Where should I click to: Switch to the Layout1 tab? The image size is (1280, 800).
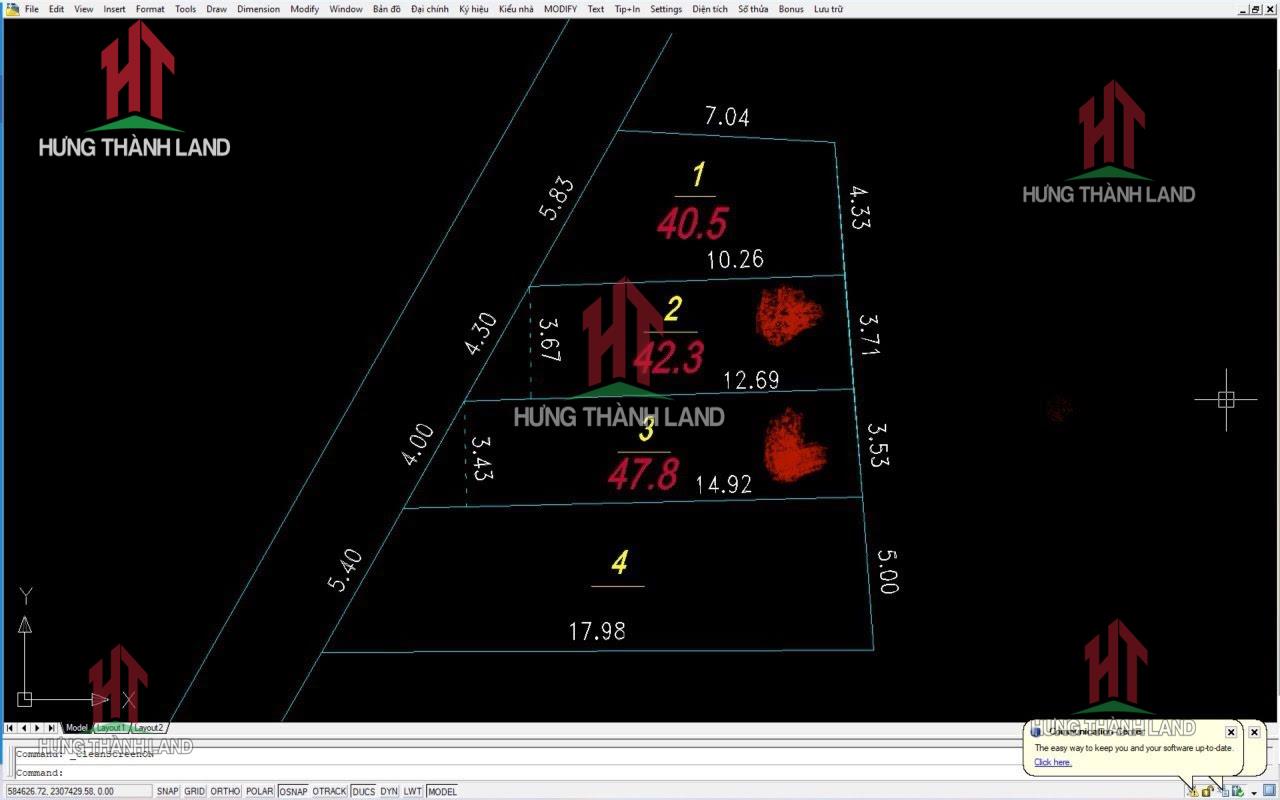click(x=110, y=728)
